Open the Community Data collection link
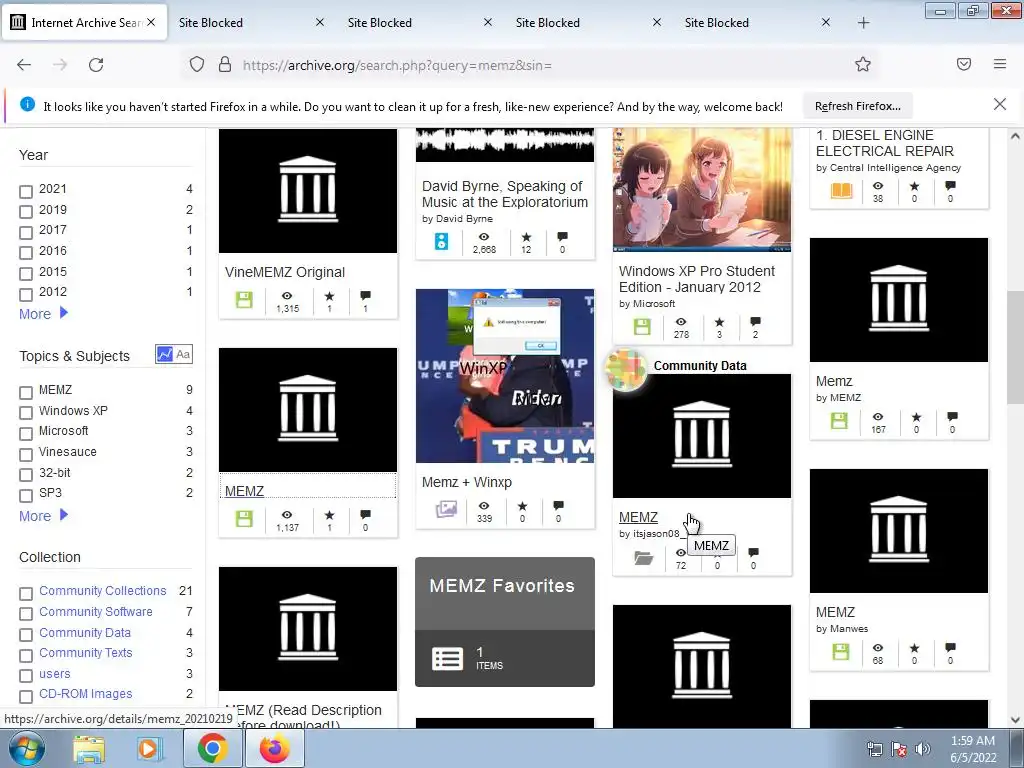Viewport: 1024px width, 768px height. [x=85, y=632]
